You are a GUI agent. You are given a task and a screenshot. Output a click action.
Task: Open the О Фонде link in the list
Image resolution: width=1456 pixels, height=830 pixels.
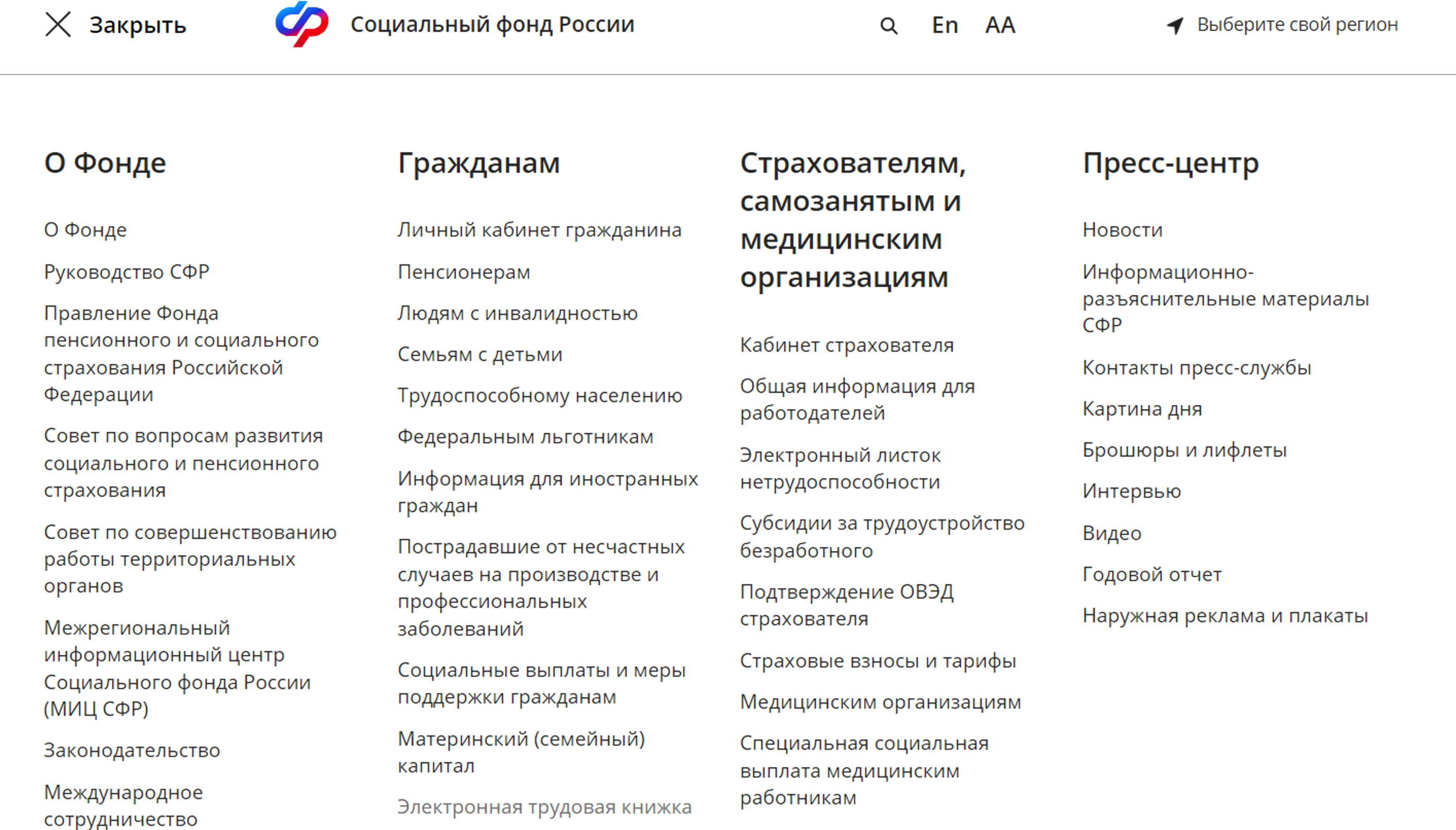85,230
